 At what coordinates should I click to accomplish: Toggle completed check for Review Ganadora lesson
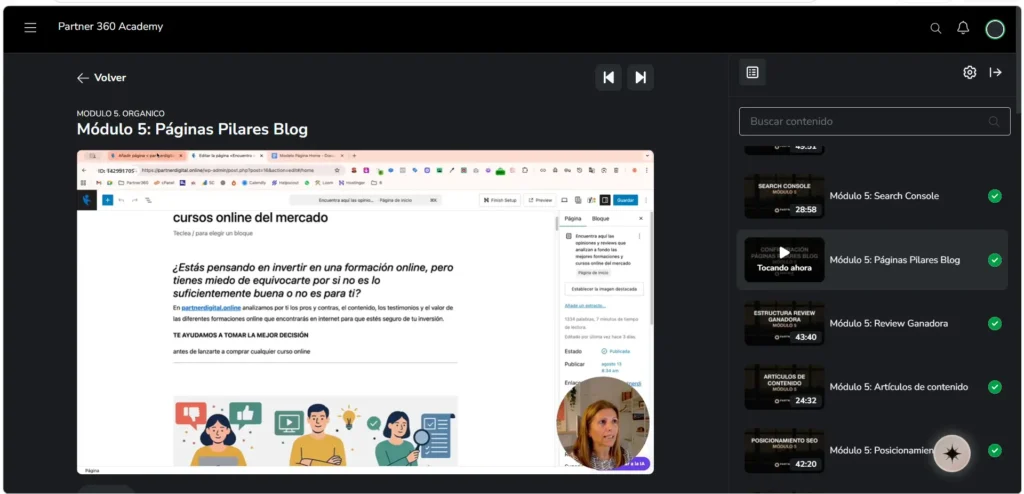[995, 323]
